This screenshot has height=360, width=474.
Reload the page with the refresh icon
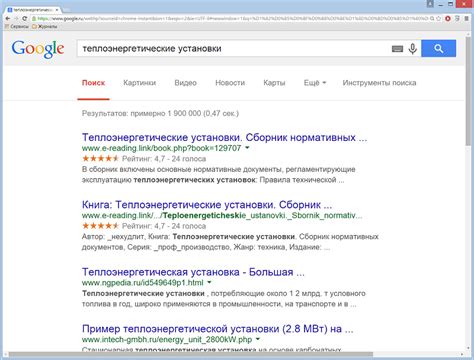coord(24,19)
